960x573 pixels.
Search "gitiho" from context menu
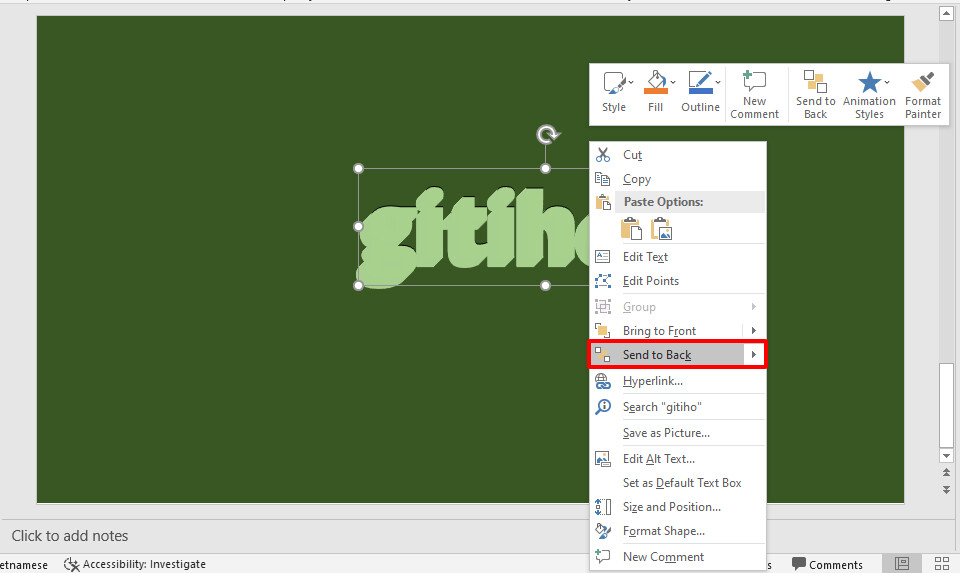[678, 407]
